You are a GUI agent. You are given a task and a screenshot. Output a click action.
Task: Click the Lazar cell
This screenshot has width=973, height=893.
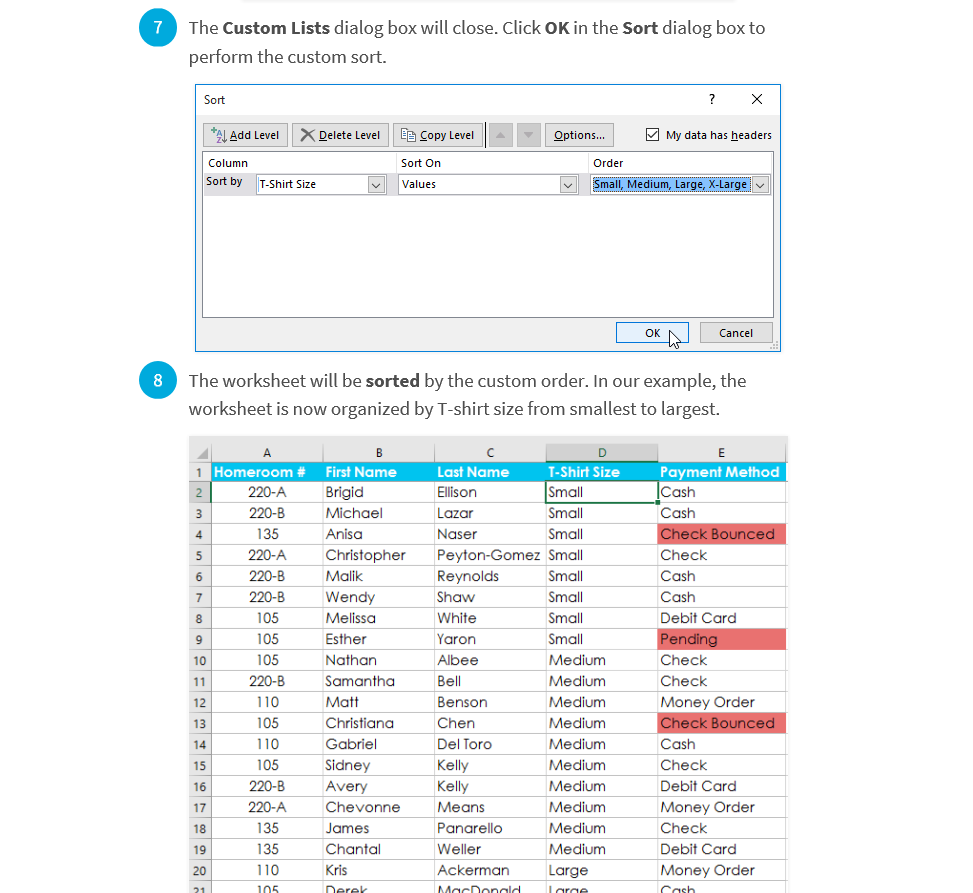(x=490, y=513)
